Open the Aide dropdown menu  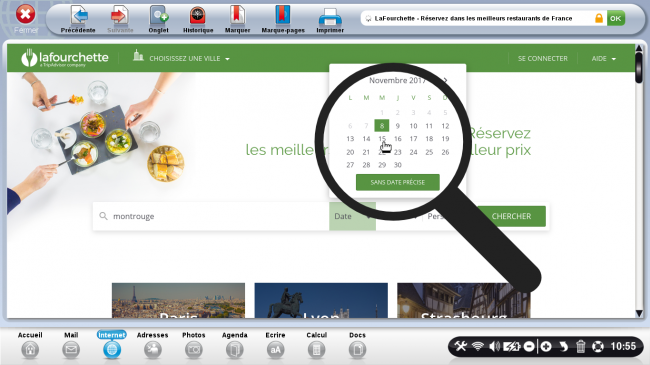[604, 58]
